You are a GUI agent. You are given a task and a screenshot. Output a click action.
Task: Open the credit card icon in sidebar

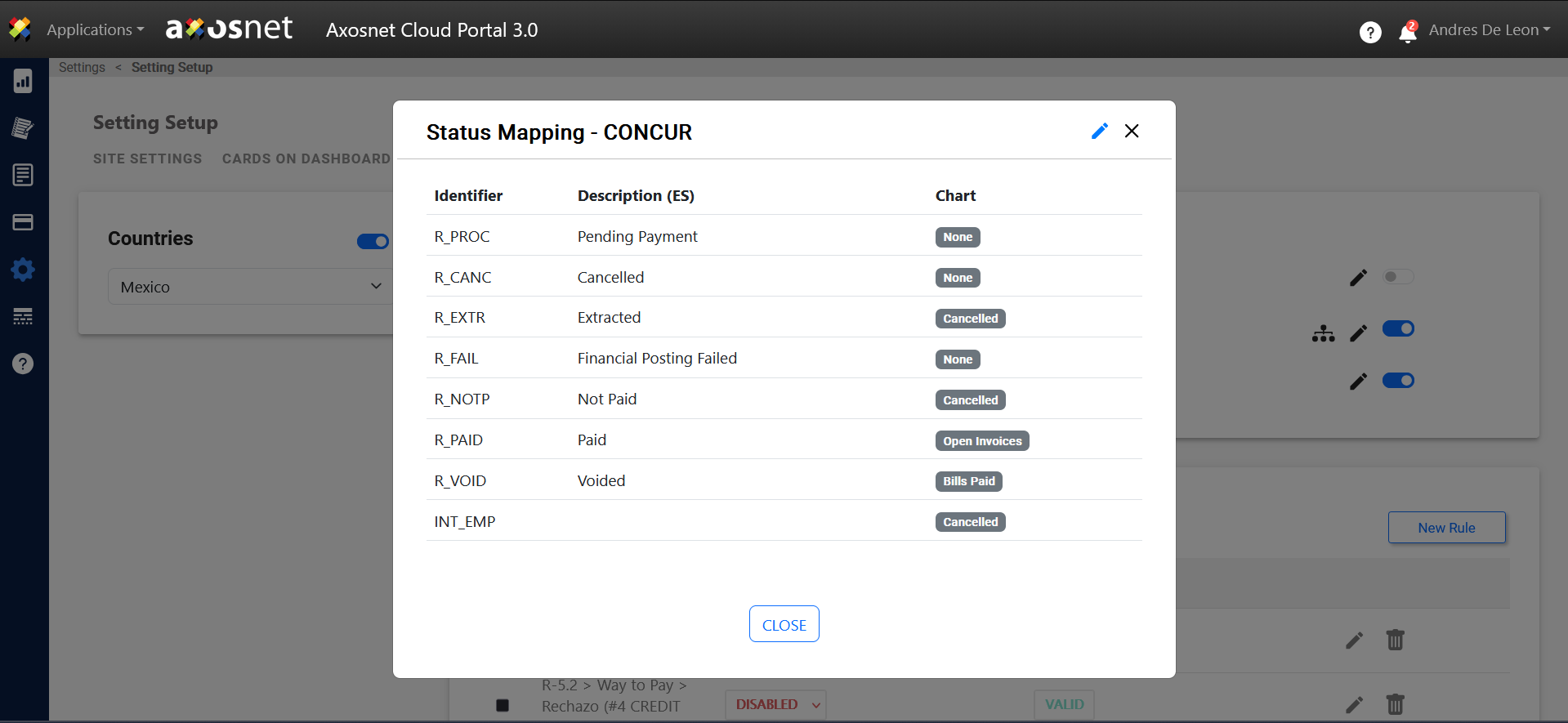pyautogui.click(x=23, y=222)
